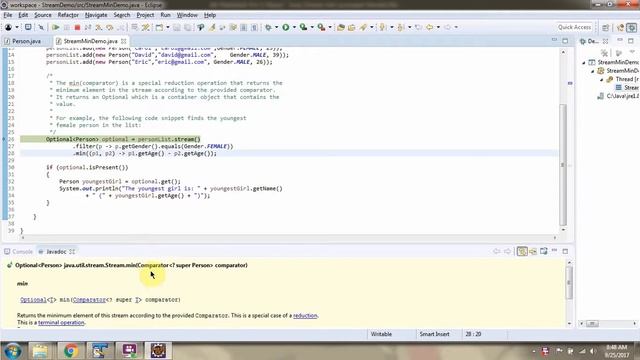Viewport: 640px width, 360px height.
Task: Follow the terminal operation link
Action: [61, 322]
